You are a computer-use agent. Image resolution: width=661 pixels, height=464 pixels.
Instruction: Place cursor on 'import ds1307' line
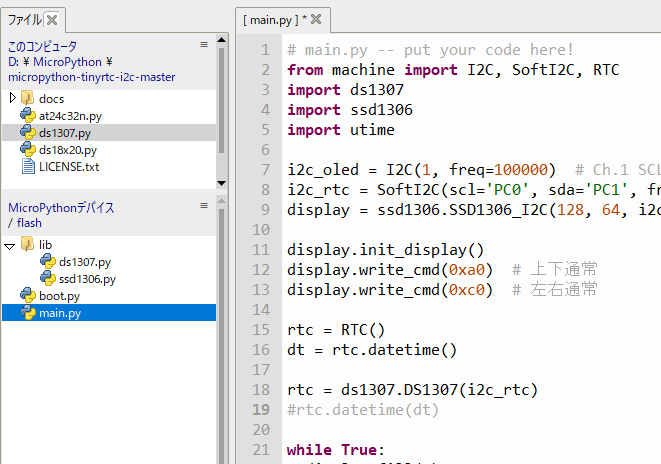tap(345, 90)
